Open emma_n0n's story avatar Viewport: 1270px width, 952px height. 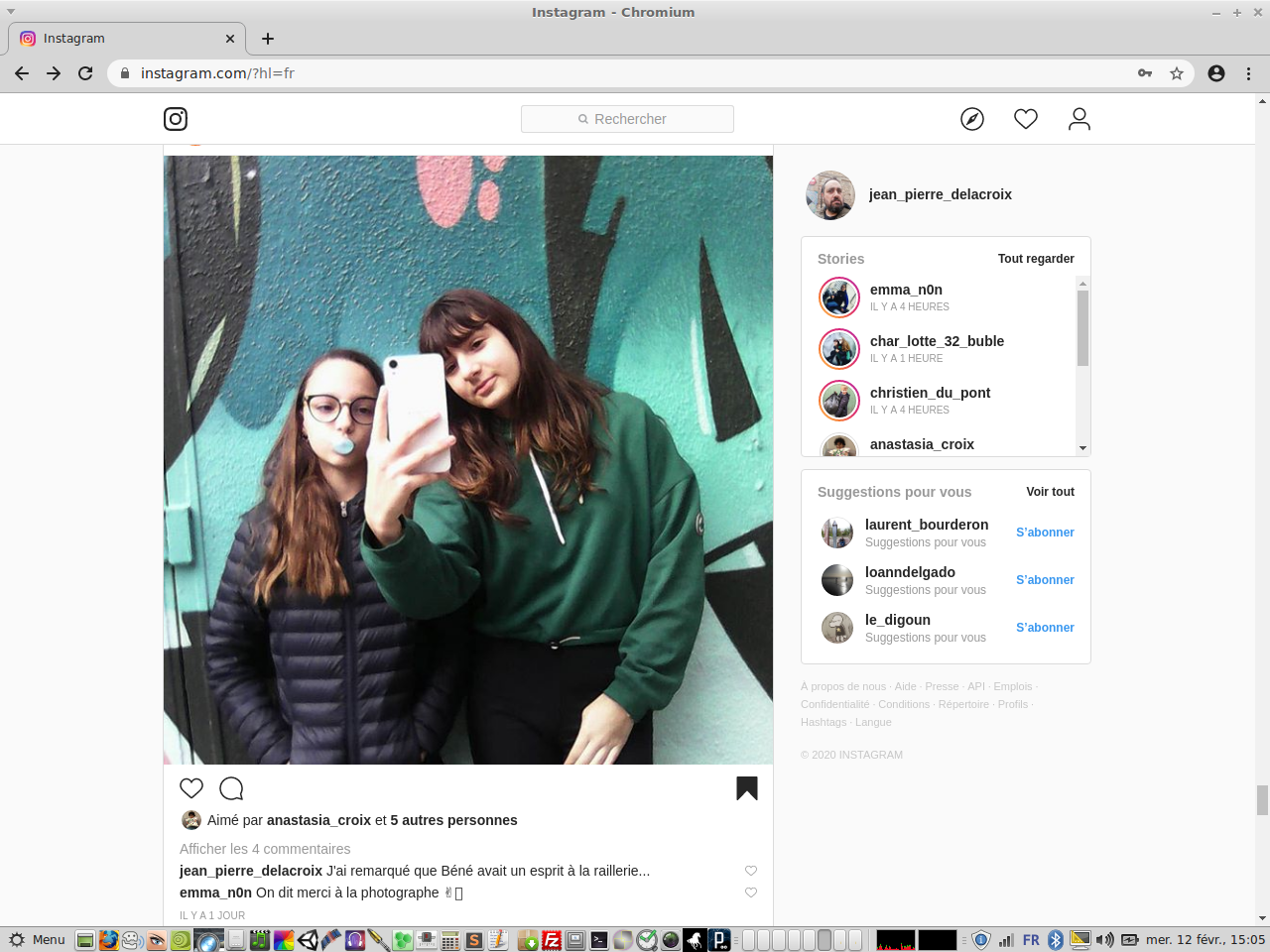pyautogui.click(x=839, y=297)
